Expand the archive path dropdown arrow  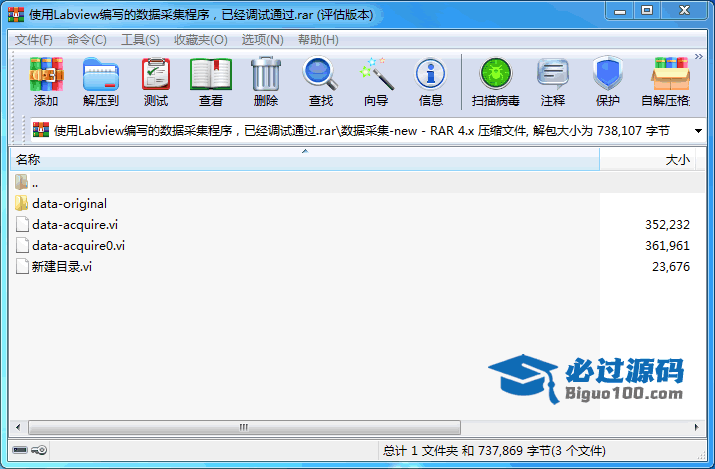[x=696, y=130]
